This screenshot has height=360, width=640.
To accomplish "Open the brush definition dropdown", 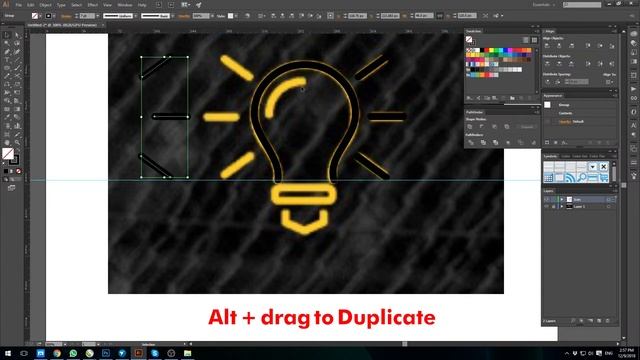I will pyautogui.click(x=173, y=16).
